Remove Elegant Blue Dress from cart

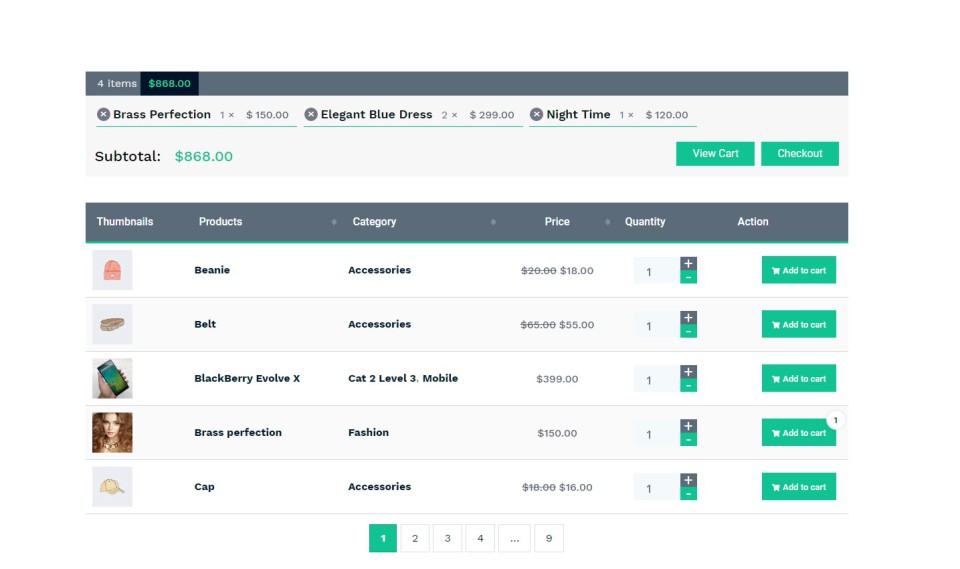(x=311, y=115)
